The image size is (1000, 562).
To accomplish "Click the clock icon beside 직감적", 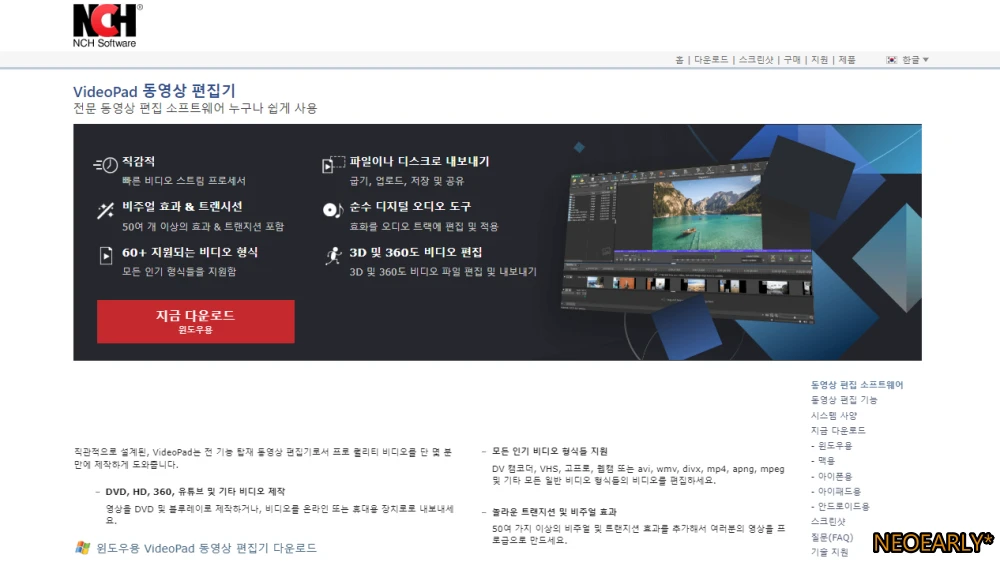I will coord(106,165).
